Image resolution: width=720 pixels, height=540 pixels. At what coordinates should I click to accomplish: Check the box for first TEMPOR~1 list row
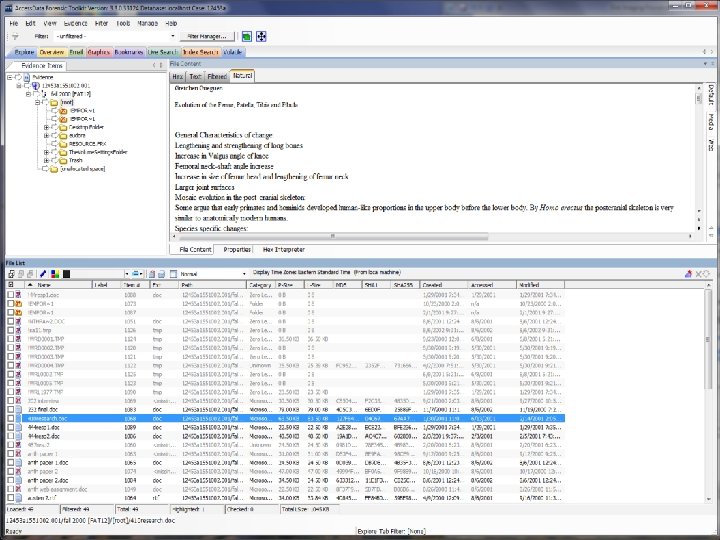click(11, 304)
